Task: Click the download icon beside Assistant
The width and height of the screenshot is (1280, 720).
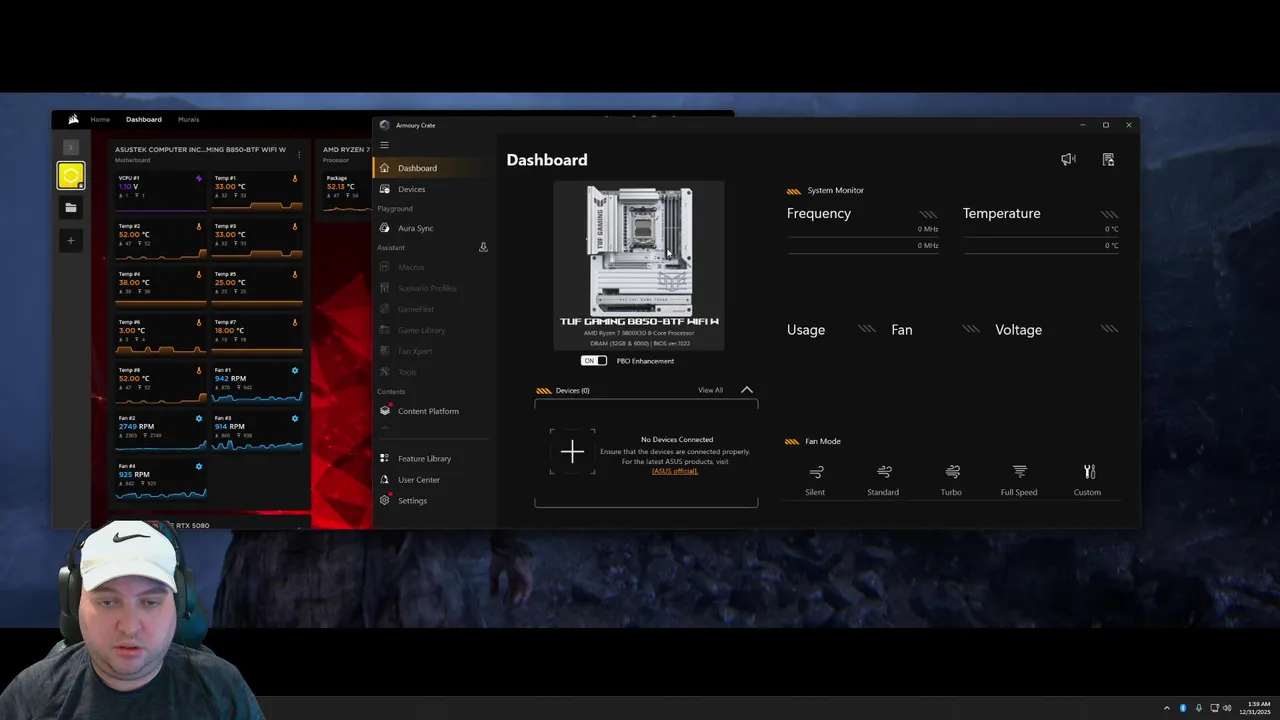Action: click(x=483, y=247)
